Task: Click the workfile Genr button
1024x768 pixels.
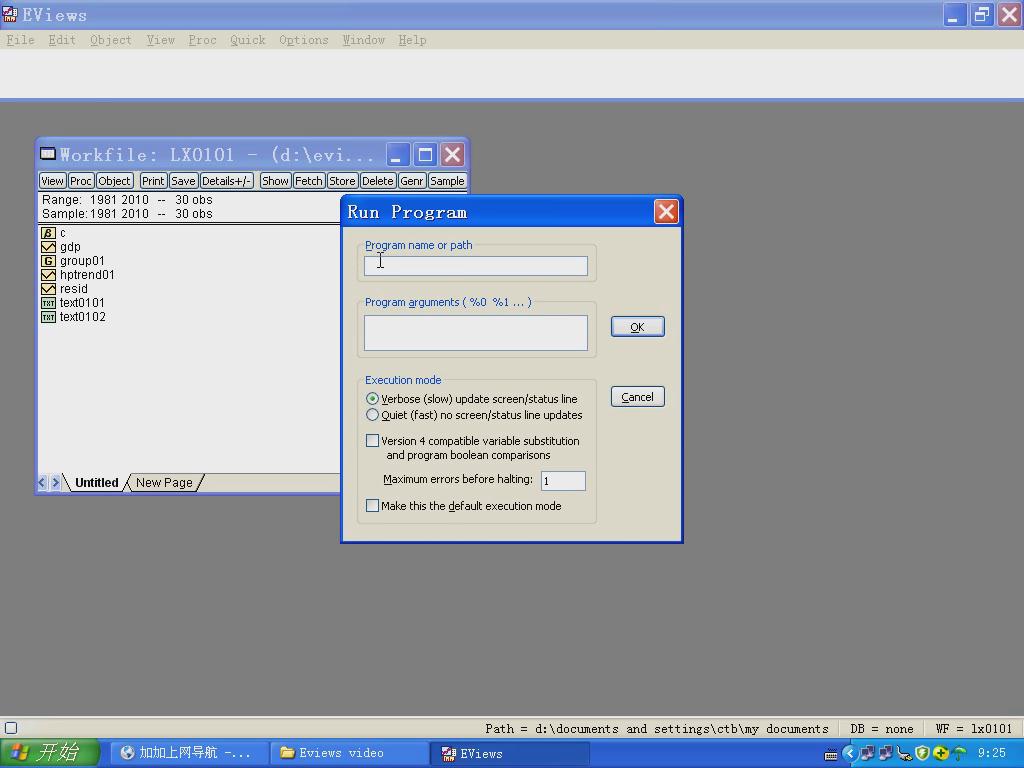Action: [x=411, y=181]
